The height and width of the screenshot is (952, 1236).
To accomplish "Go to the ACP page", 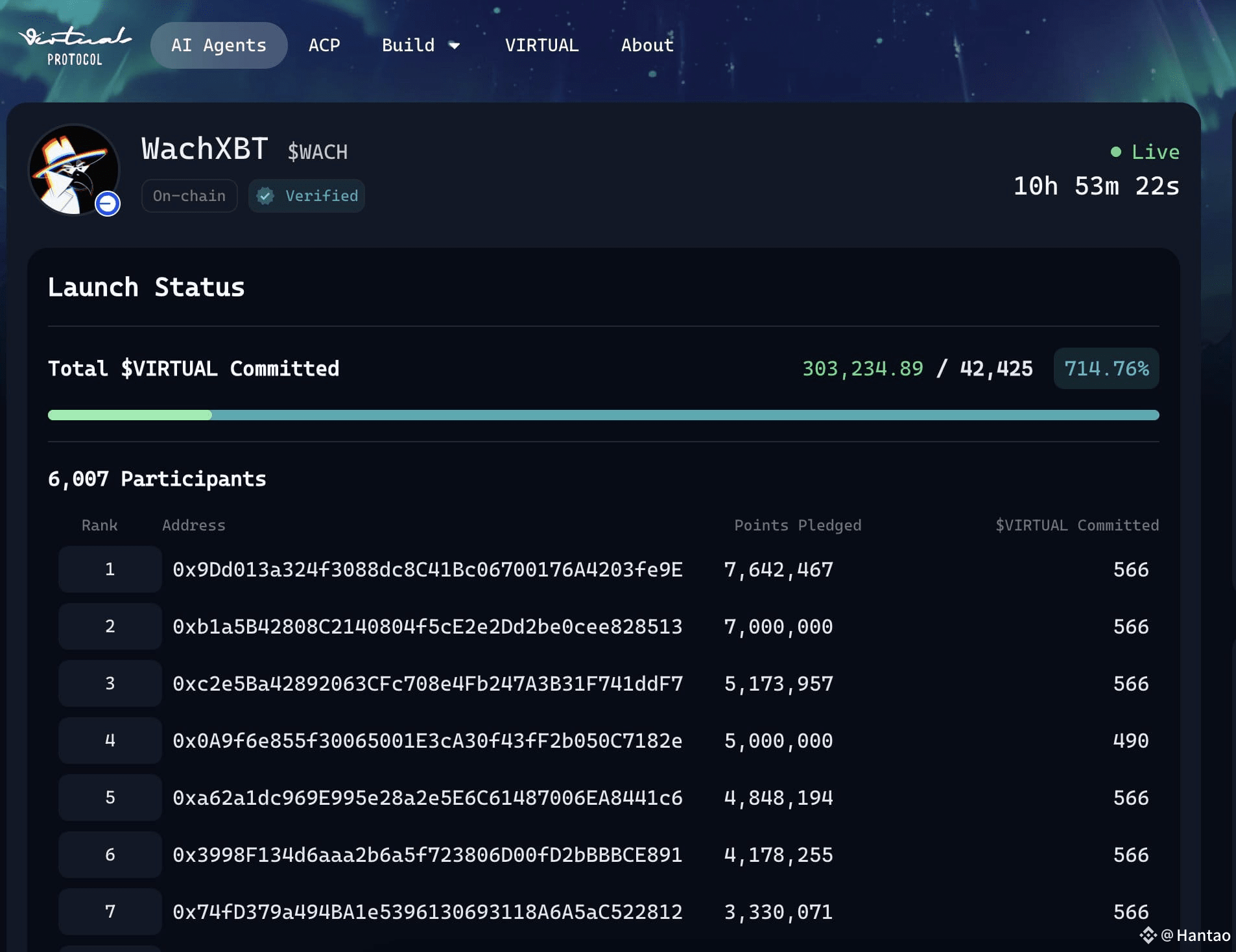I will (x=324, y=45).
